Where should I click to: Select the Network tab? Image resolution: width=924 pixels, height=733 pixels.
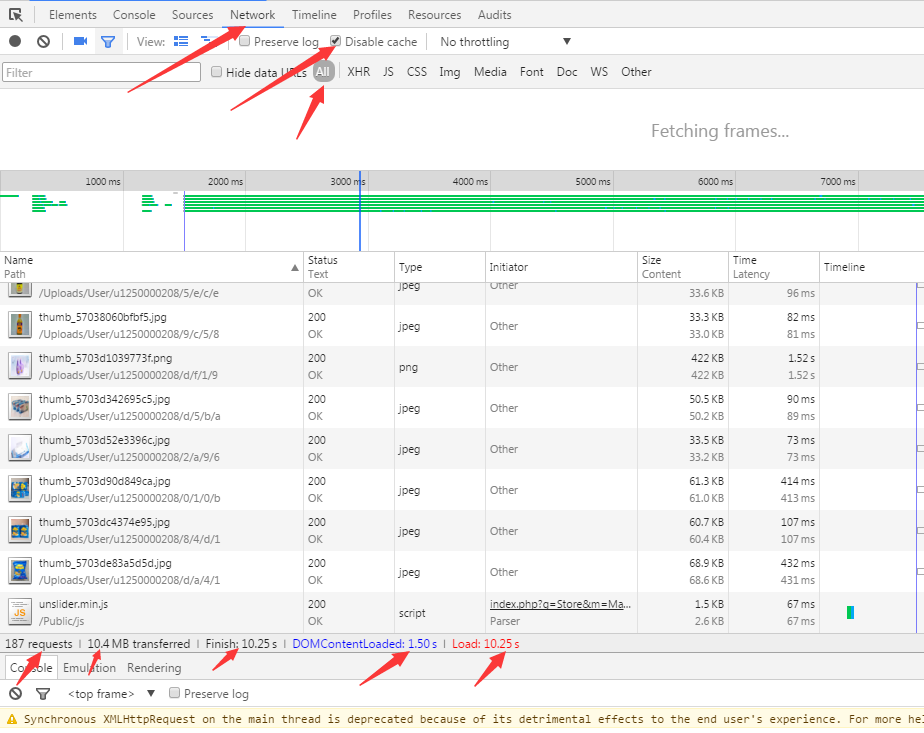tap(252, 15)
